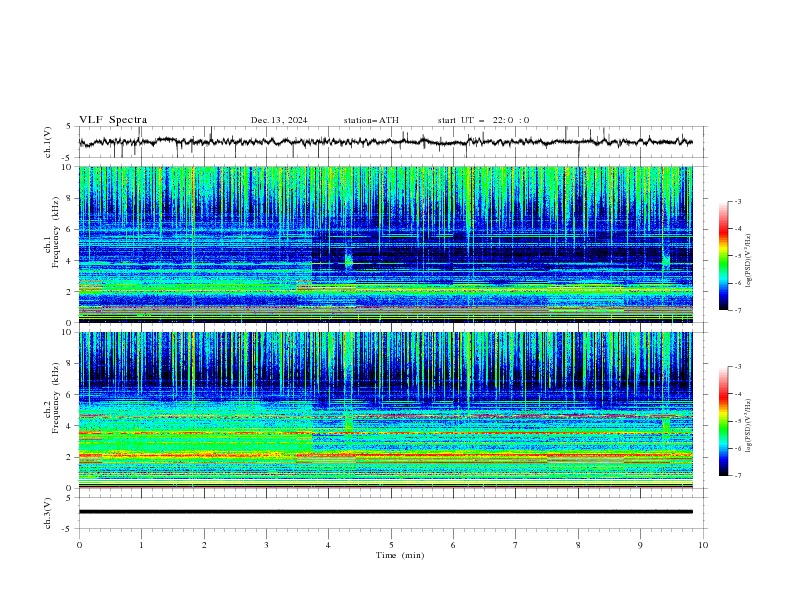
Task: Click the ch.2 spectrogram color bar
Action: pos(723,421)
